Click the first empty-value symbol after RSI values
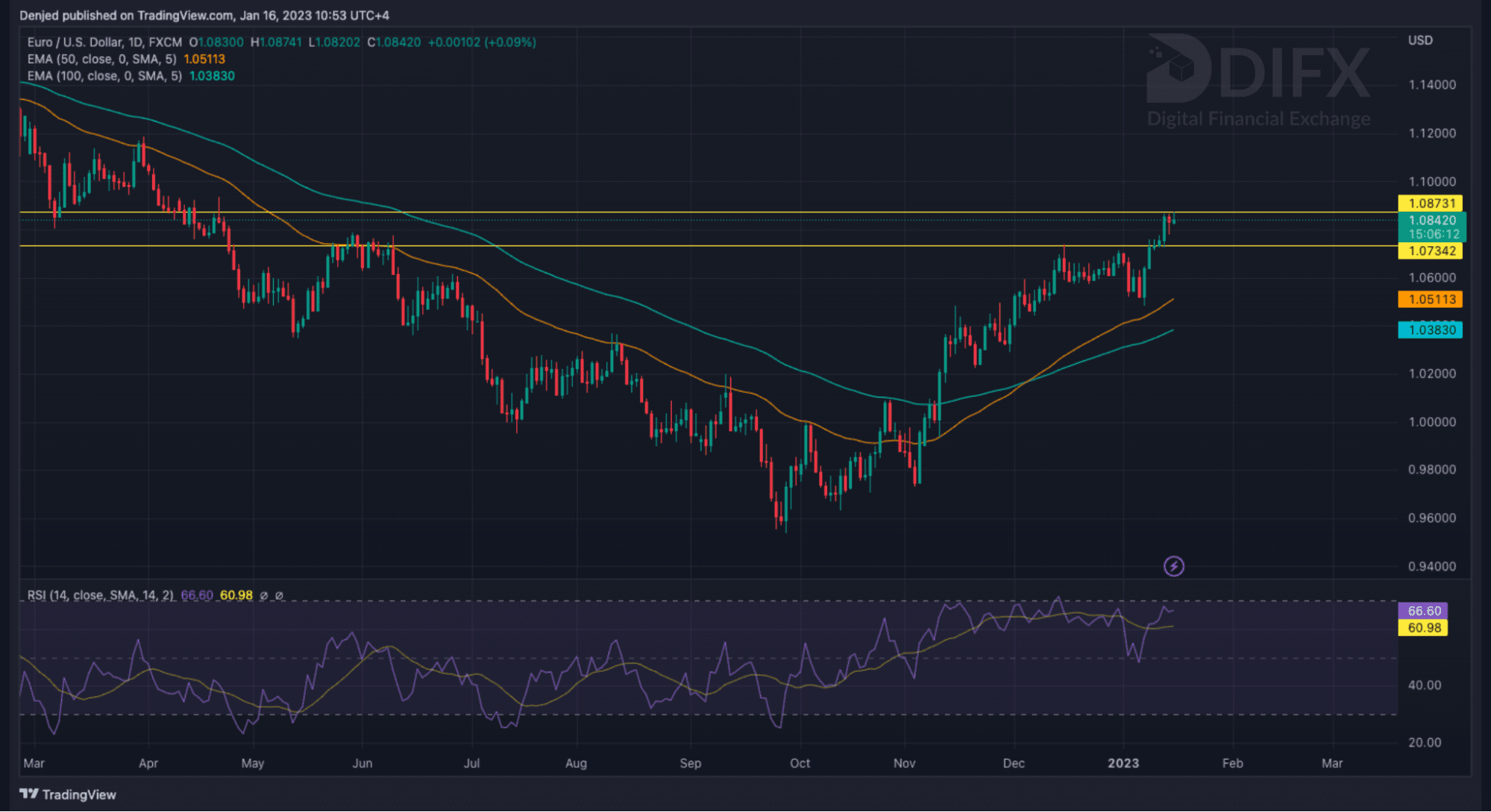This screenshot has width=1491, height=812. pos(263,595)
